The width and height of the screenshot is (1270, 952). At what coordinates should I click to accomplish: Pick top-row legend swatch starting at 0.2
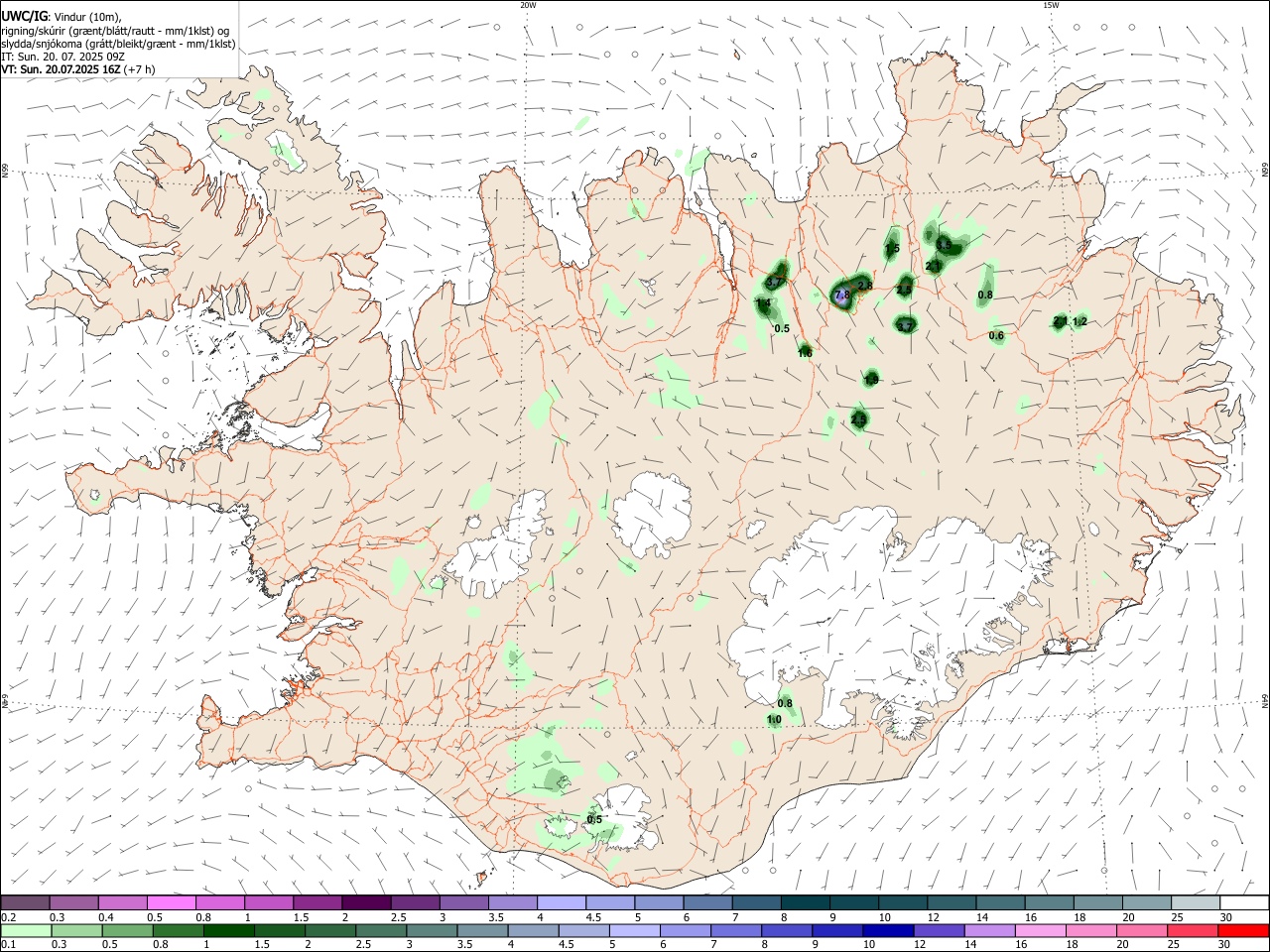point(25,902)
